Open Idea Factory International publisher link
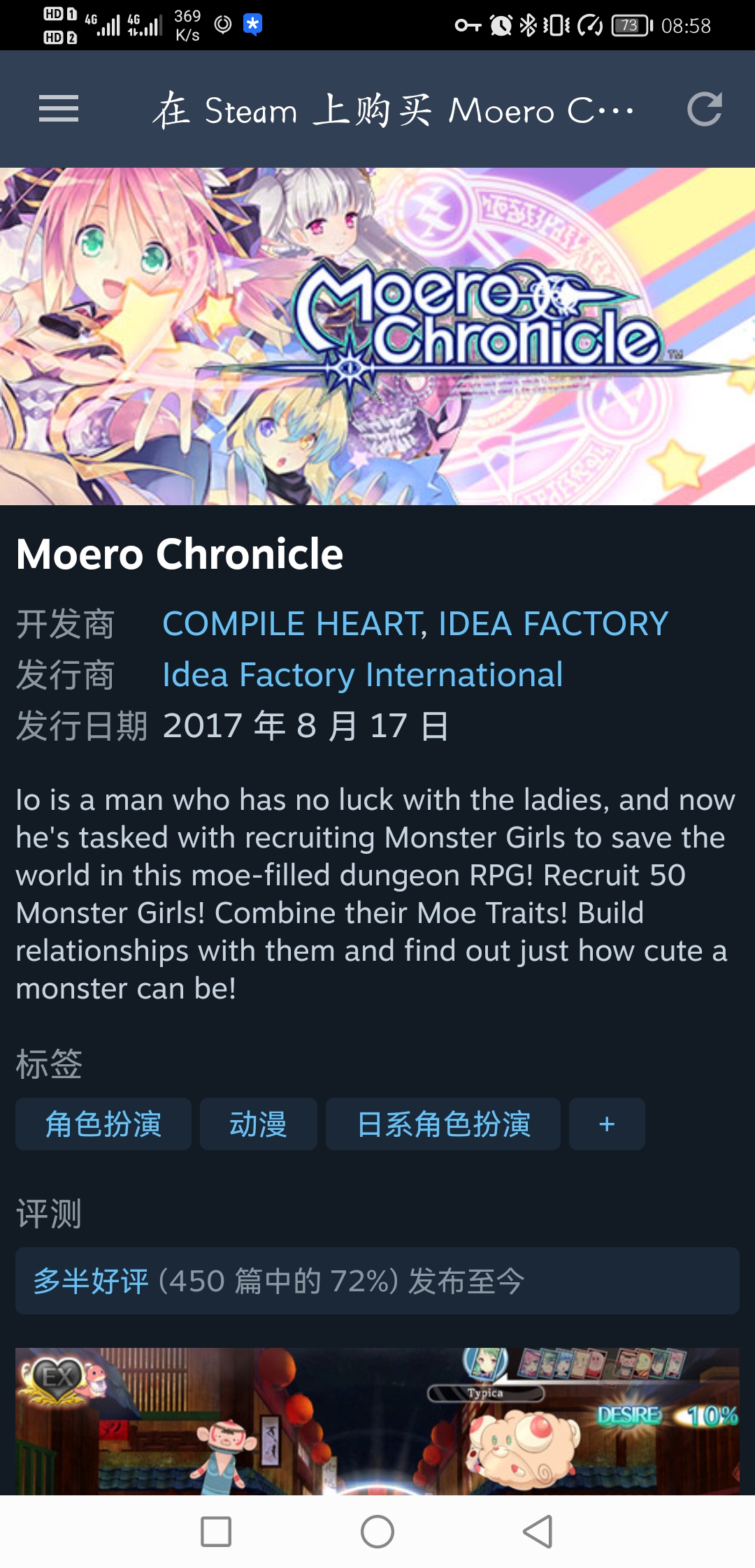 click(363, 675)
